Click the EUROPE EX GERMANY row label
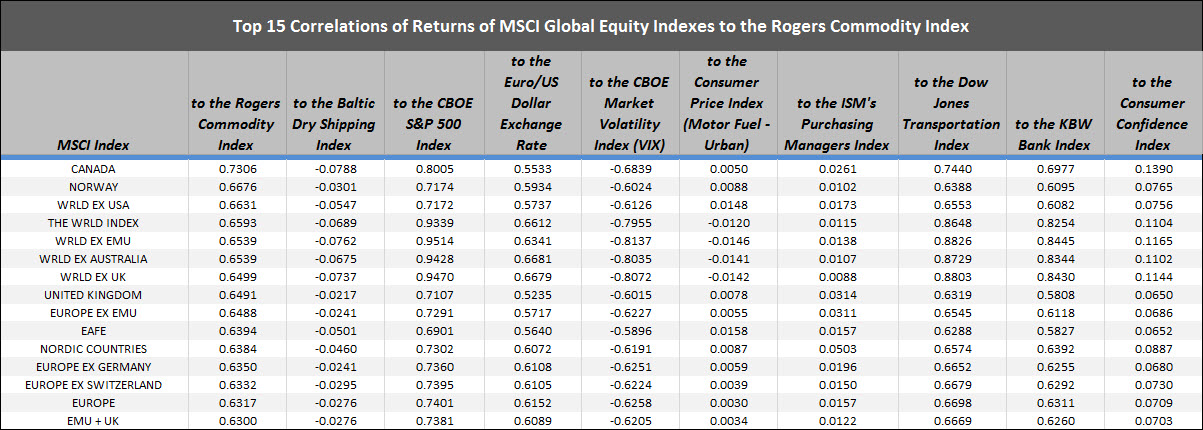 pos(94,367)
